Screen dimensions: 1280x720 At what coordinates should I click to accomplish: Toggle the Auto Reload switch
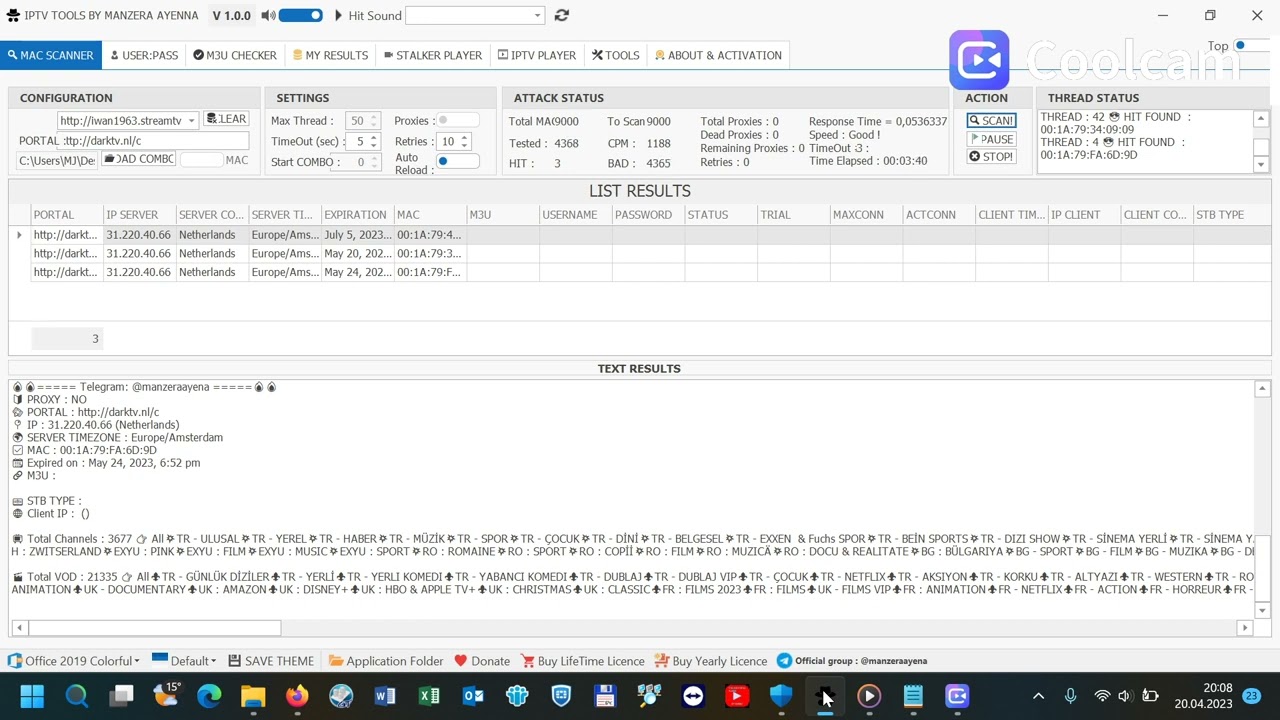coord(457,161)
